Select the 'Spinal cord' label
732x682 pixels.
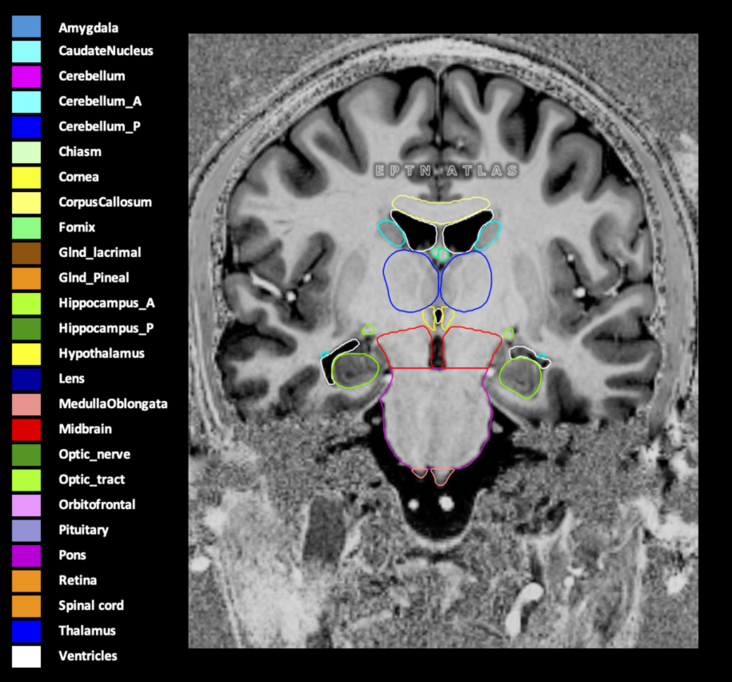click(91, 606)
